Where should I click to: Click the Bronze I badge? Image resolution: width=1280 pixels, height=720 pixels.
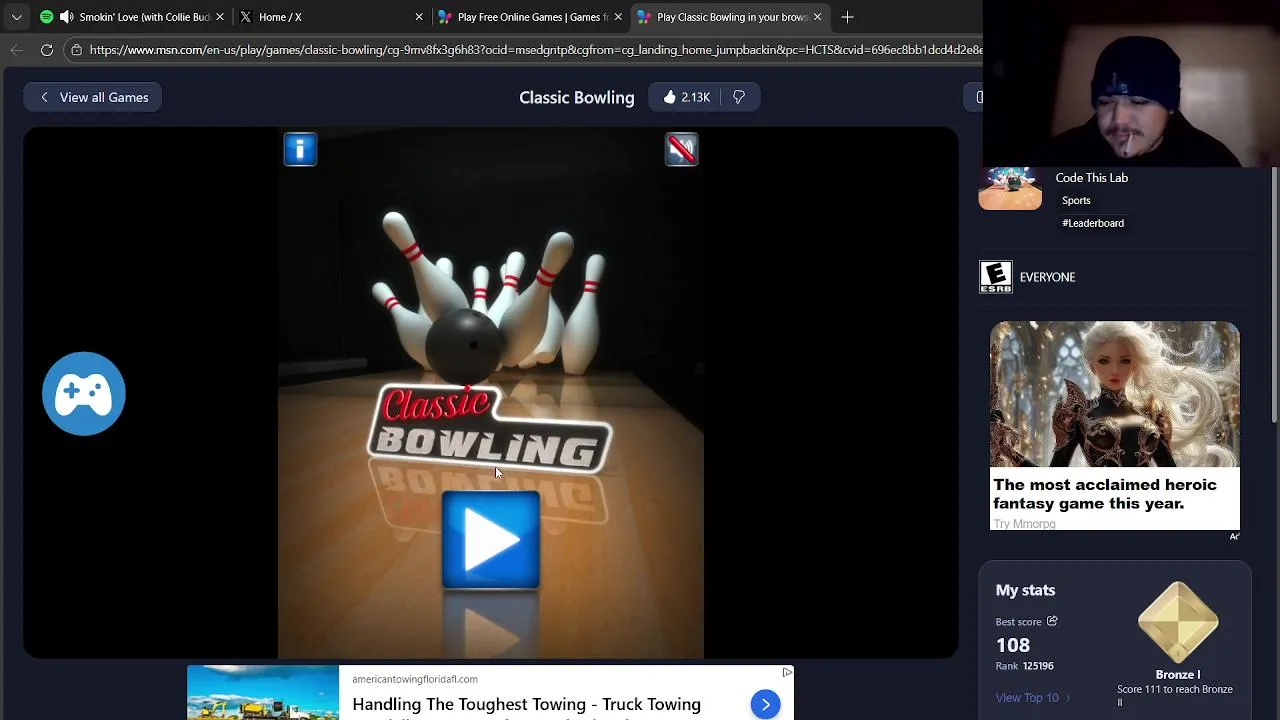(1178, 623)
